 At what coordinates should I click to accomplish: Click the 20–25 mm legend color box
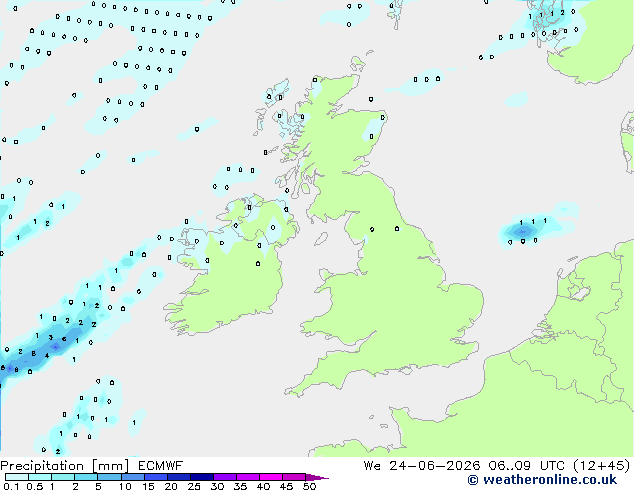pyautogui.click(x=178, y=477)
